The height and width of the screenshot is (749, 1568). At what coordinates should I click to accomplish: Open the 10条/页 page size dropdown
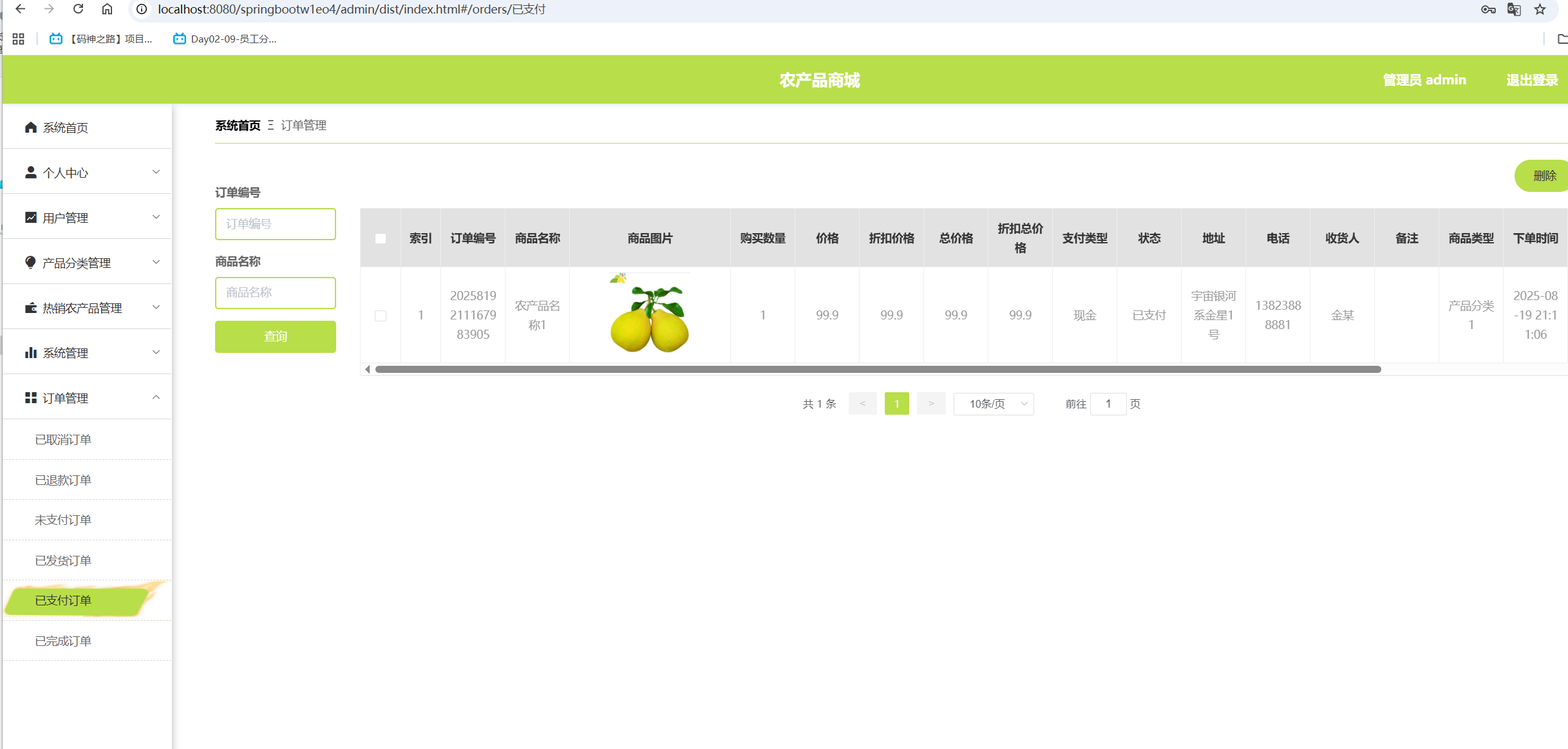tap(994, 404)
